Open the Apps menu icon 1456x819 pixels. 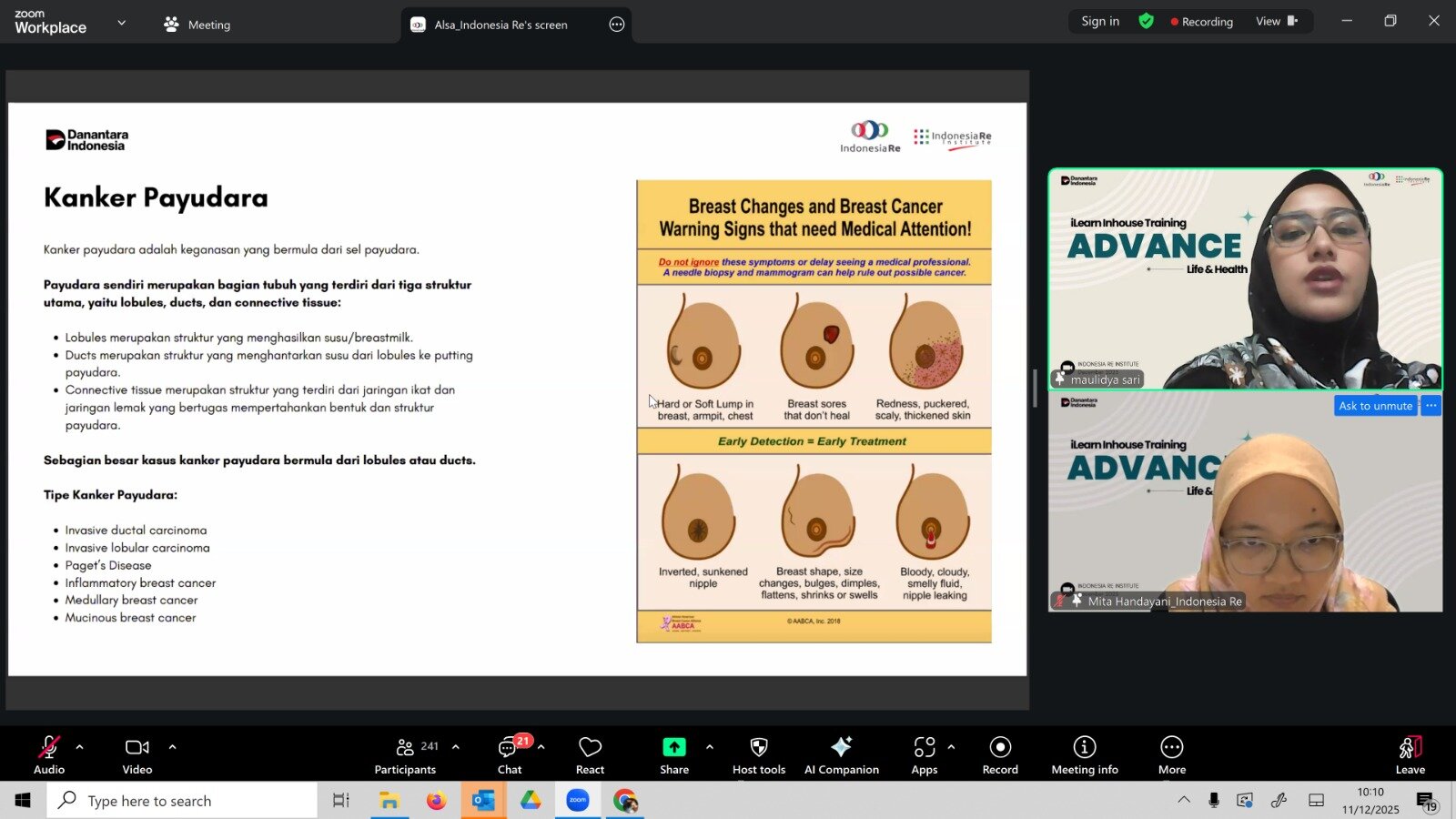[x=924, y=755]
